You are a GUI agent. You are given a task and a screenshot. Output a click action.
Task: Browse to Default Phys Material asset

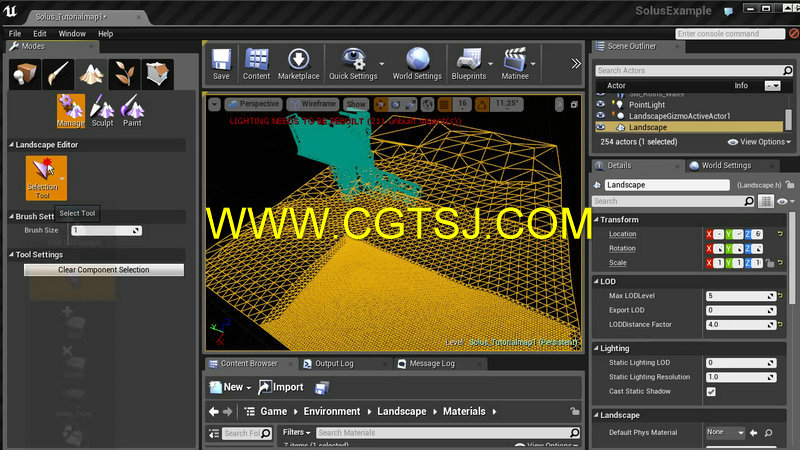(768, 433)
